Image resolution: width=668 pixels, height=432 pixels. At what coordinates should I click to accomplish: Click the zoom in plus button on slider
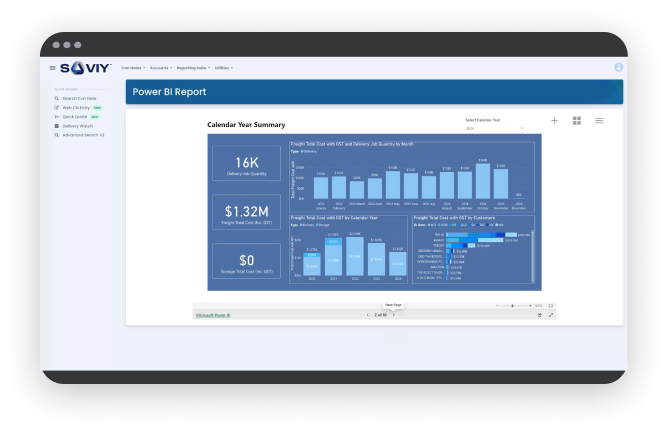click(x=530, y=305)
